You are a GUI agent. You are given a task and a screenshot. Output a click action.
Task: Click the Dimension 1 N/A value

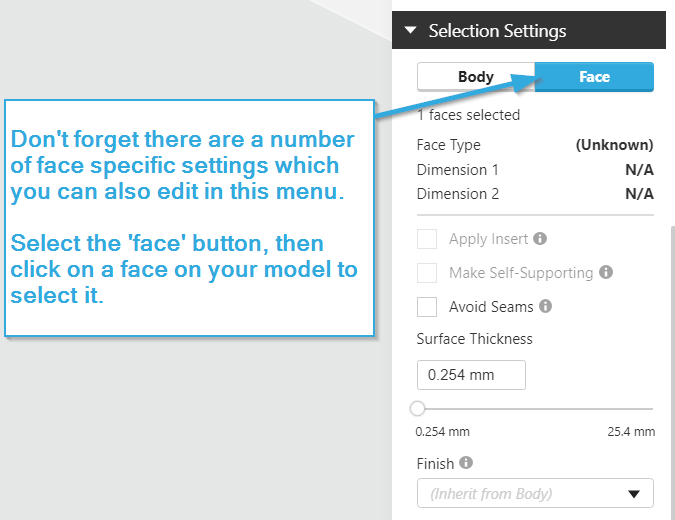(639, 170)
